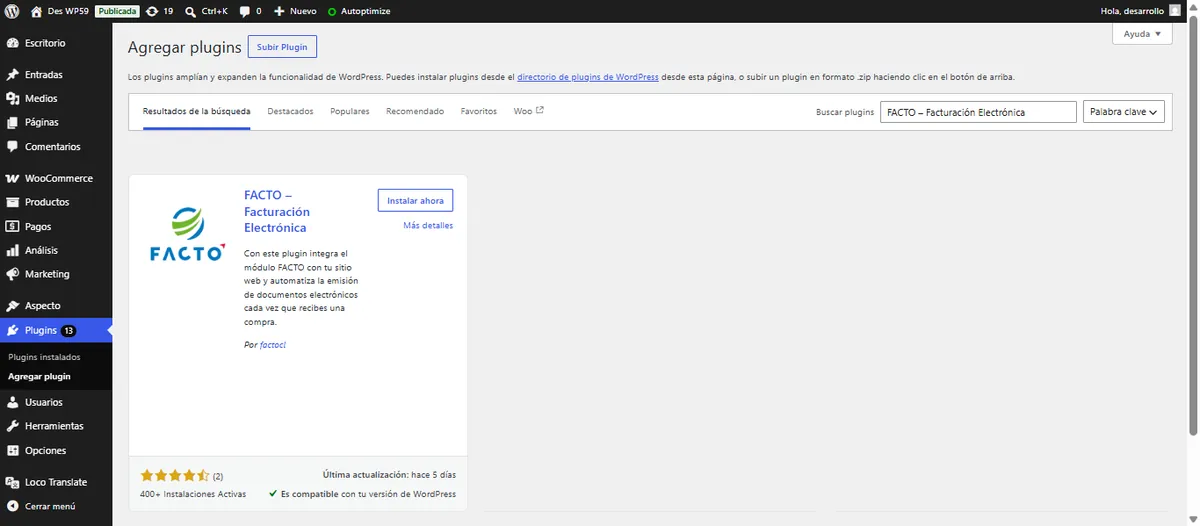Open the Woo external tab
This screenshot has height=526, width=1200.
(528, 112)
